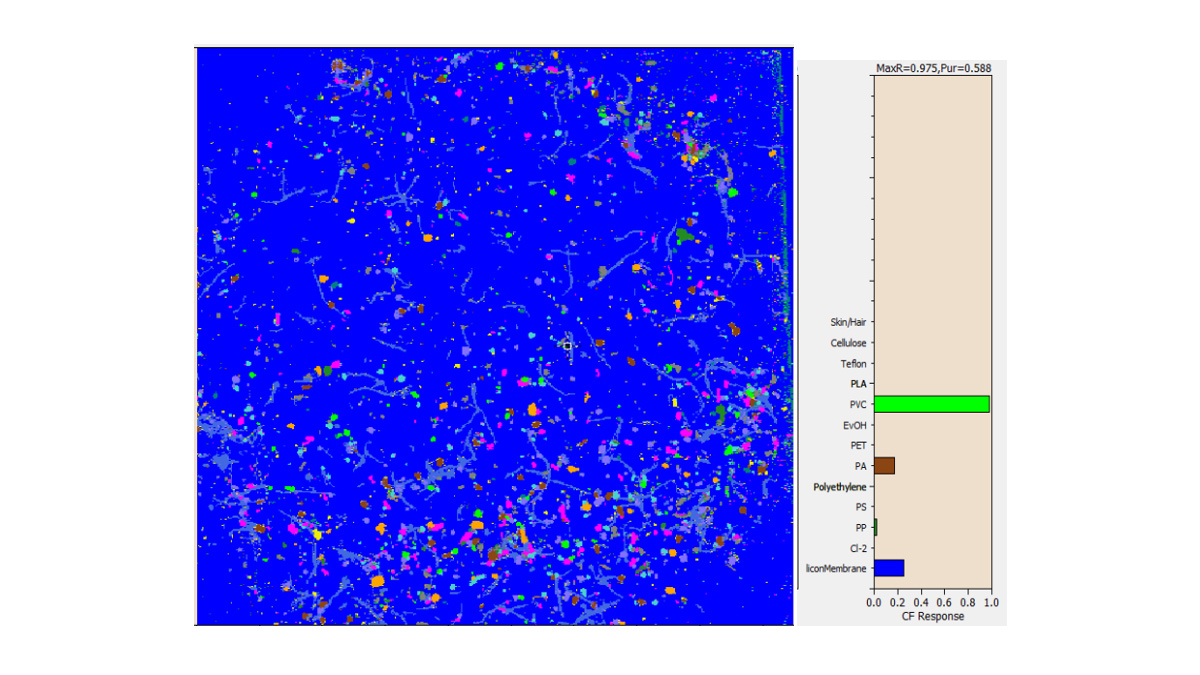Viewport: 1200px width, 675px height.
Task: Click the Skin/Hair class label
Action: click(849, 322)
